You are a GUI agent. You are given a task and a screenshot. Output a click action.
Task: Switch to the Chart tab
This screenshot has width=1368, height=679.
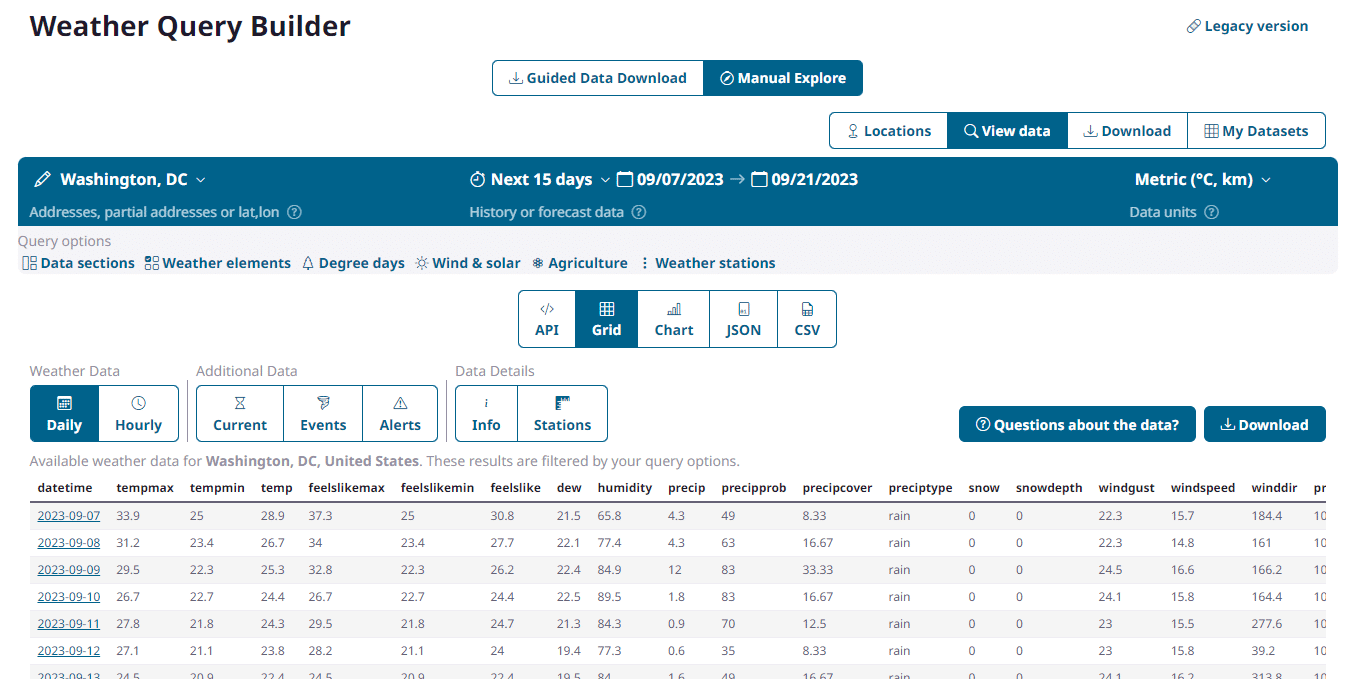674,319
